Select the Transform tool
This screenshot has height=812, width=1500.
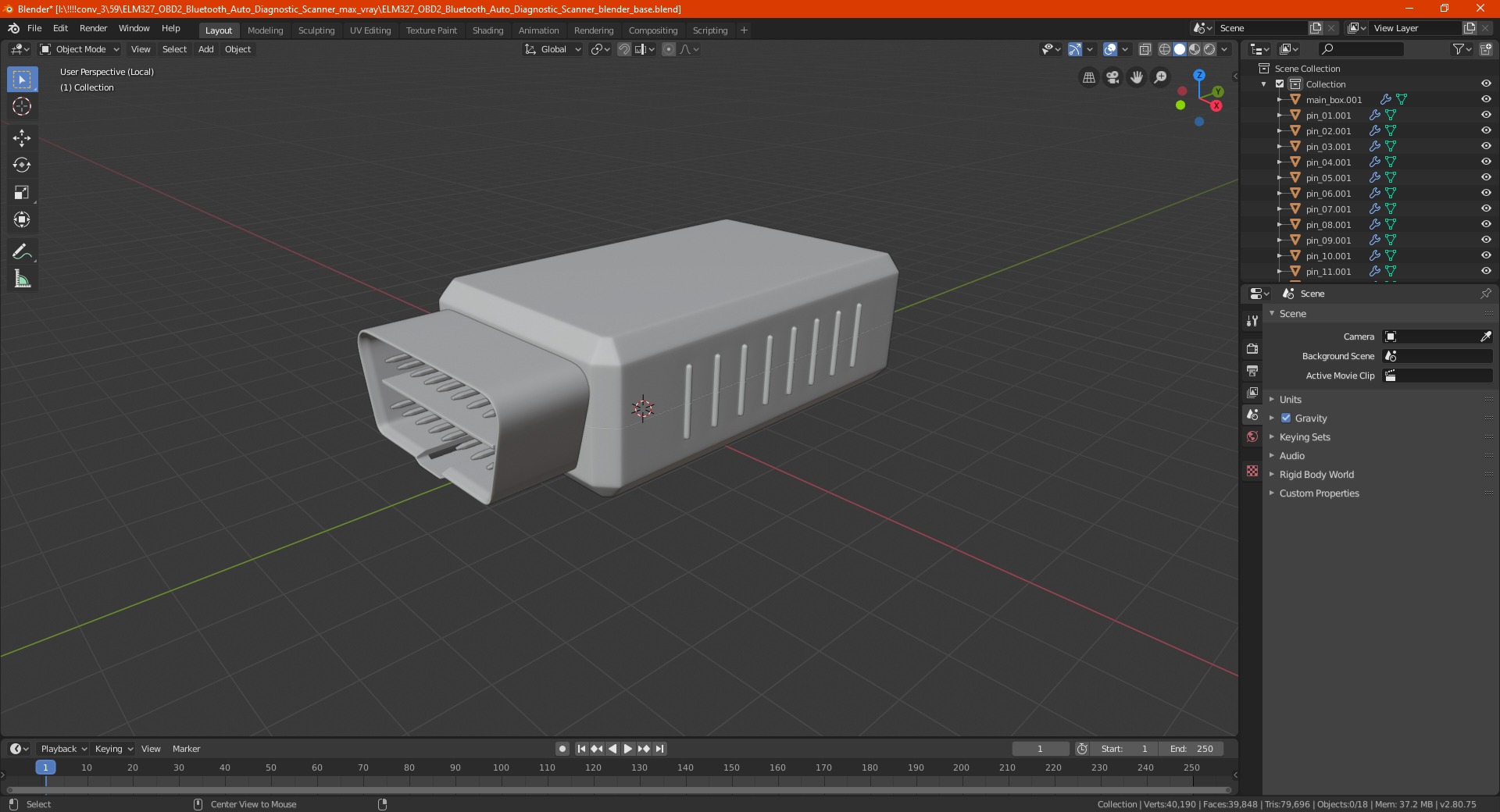[x=22, y=220]
